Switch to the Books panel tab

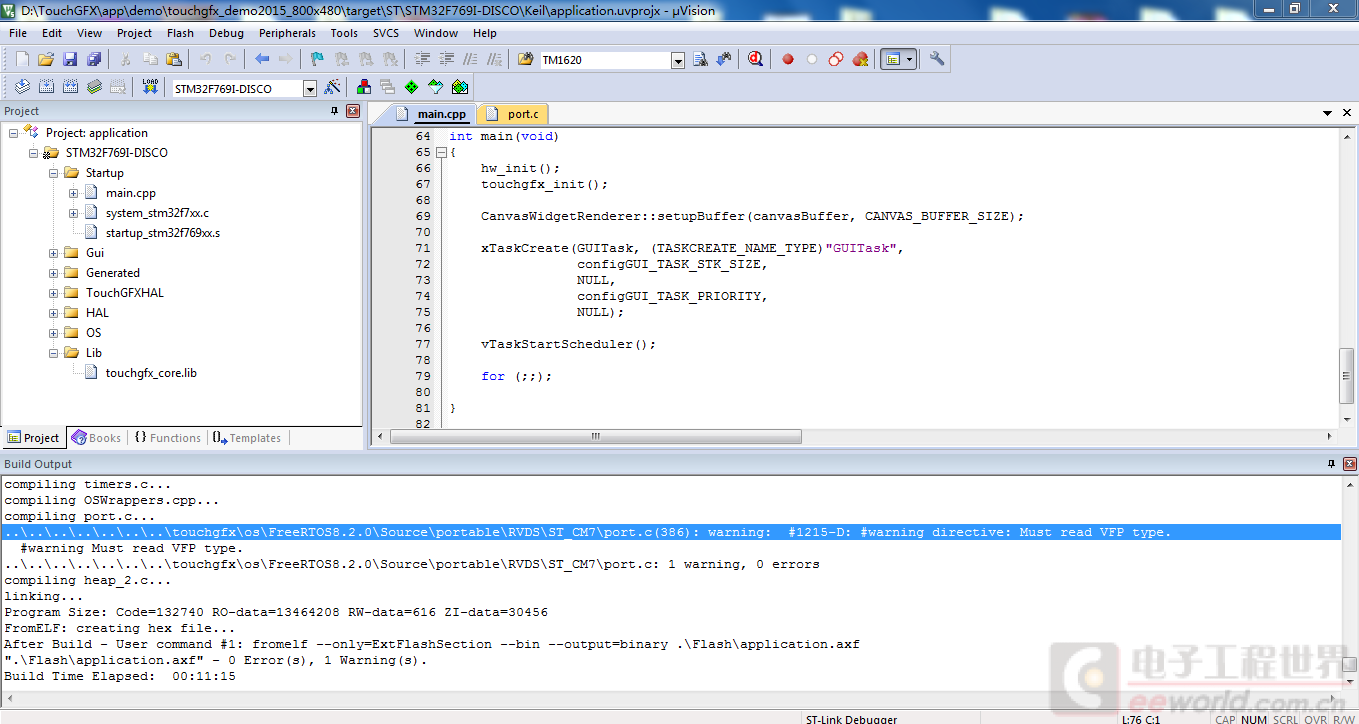tap(96, 438)
